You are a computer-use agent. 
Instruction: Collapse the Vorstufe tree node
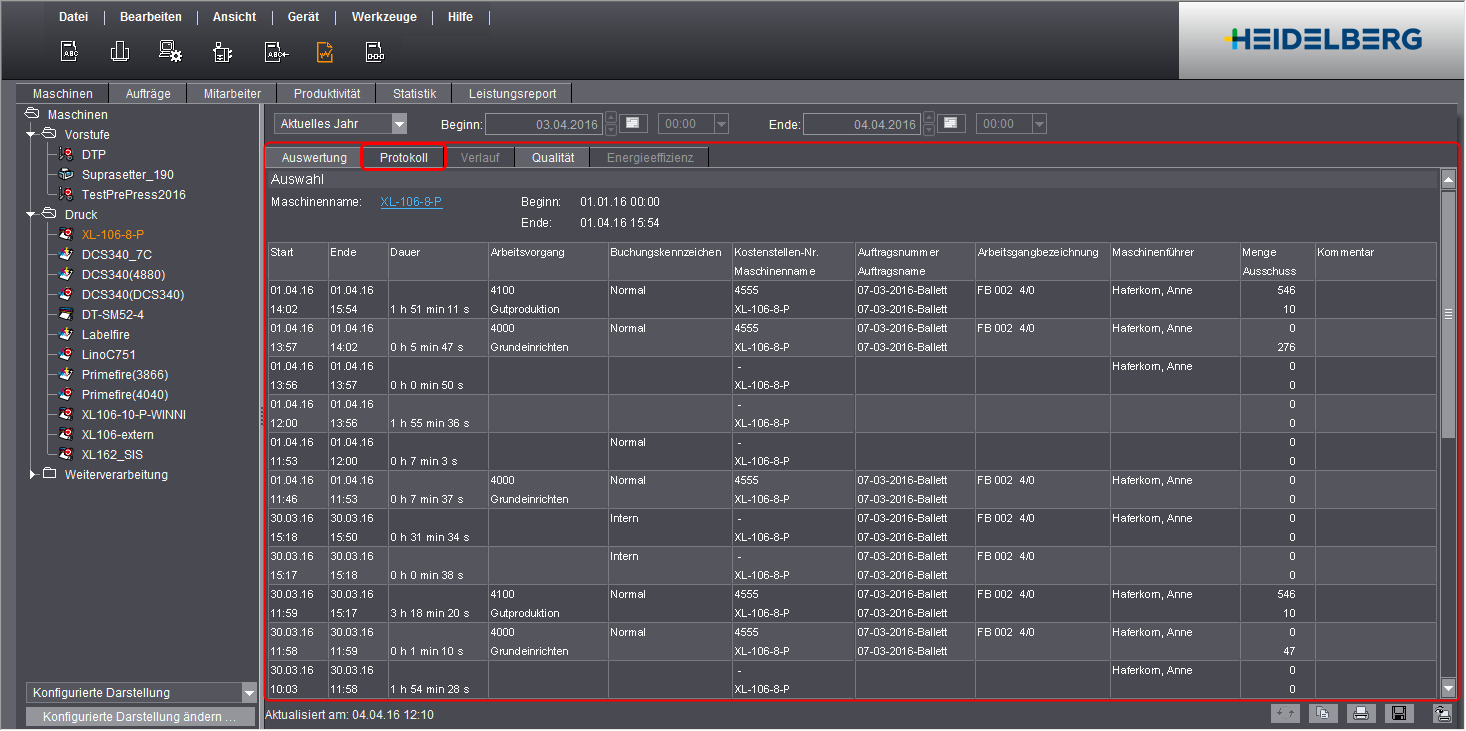pyautogui.click(x=32, y=134)
